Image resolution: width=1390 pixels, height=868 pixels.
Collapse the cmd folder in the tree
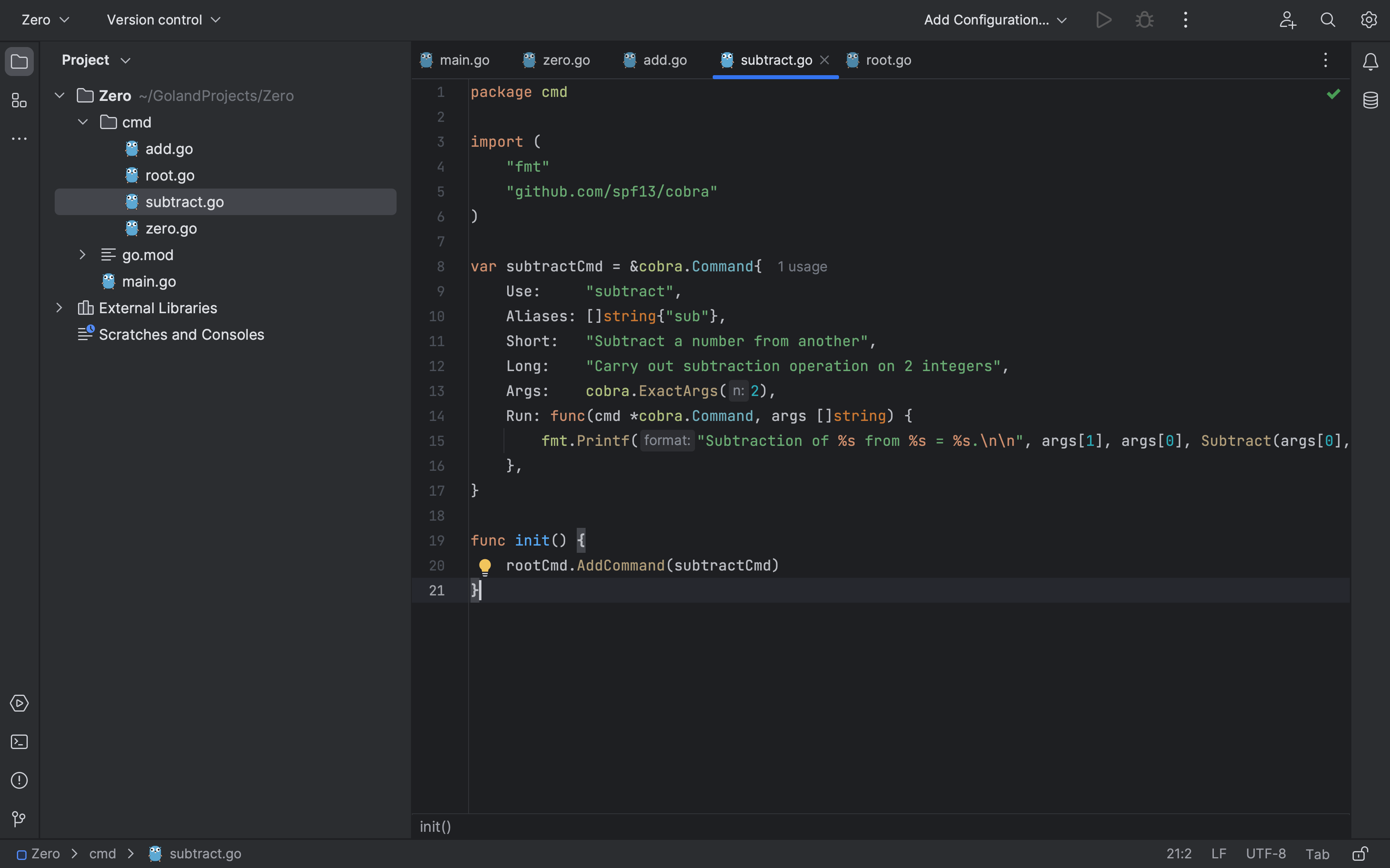pos(83,122)
